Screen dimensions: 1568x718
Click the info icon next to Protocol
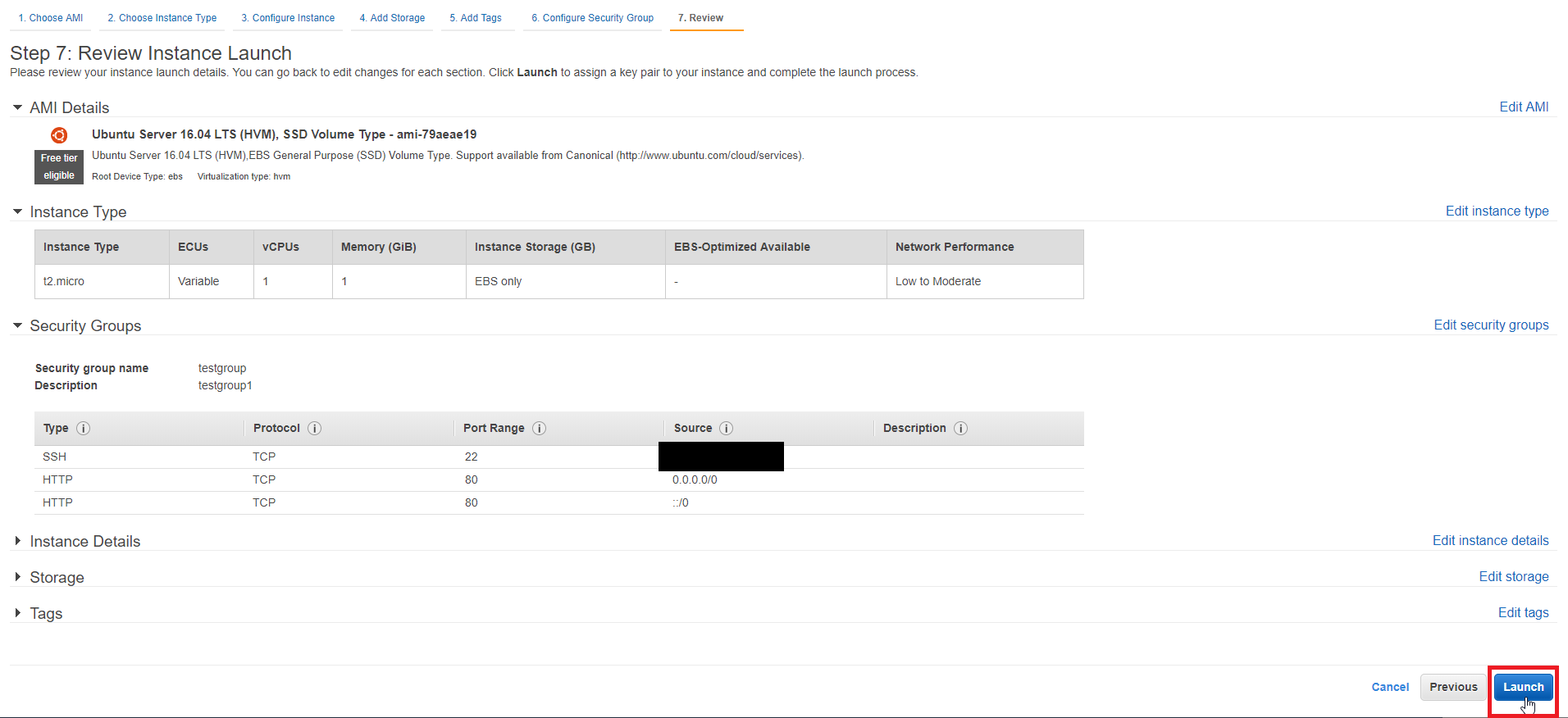point(314,428)
